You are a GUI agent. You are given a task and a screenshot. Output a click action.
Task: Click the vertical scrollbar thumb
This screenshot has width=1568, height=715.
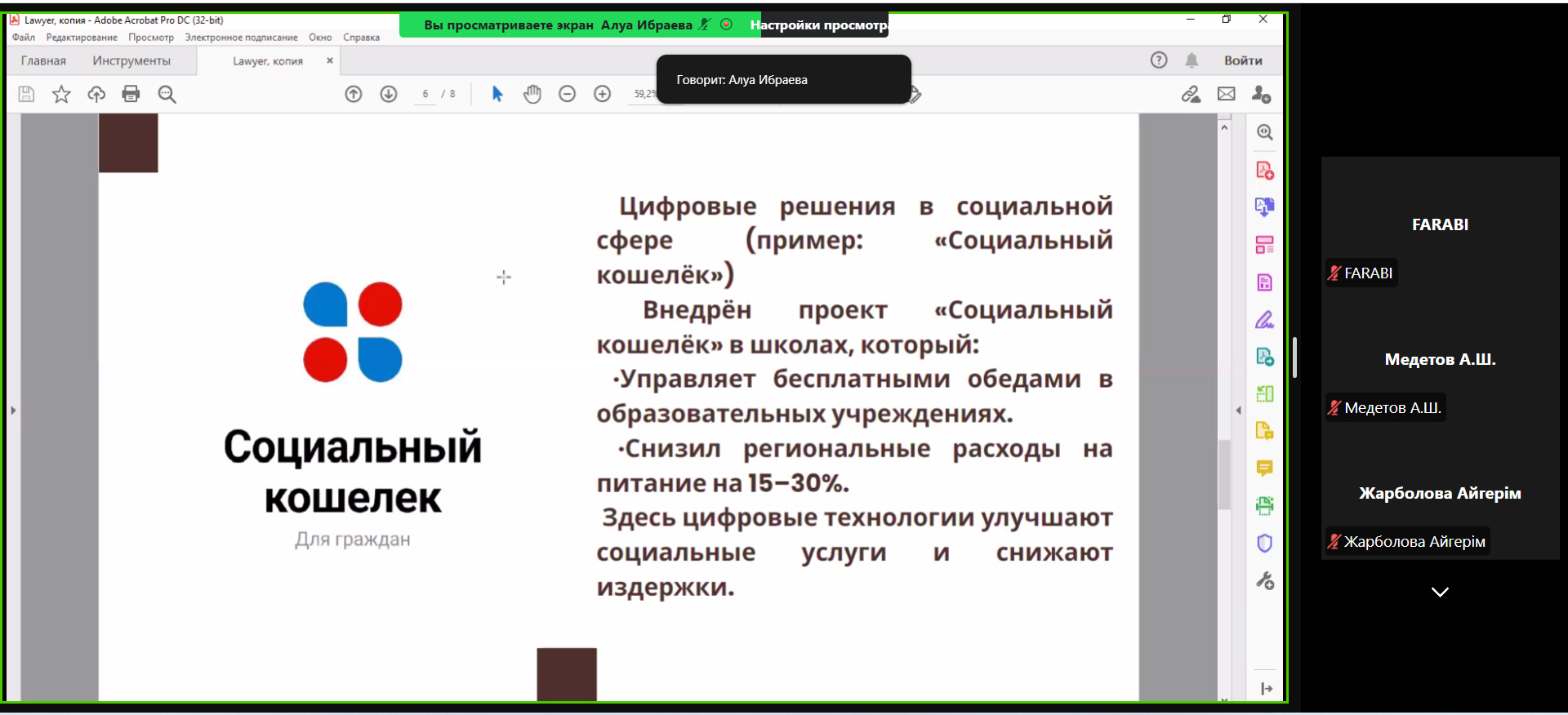click(x=1223, y=473)
